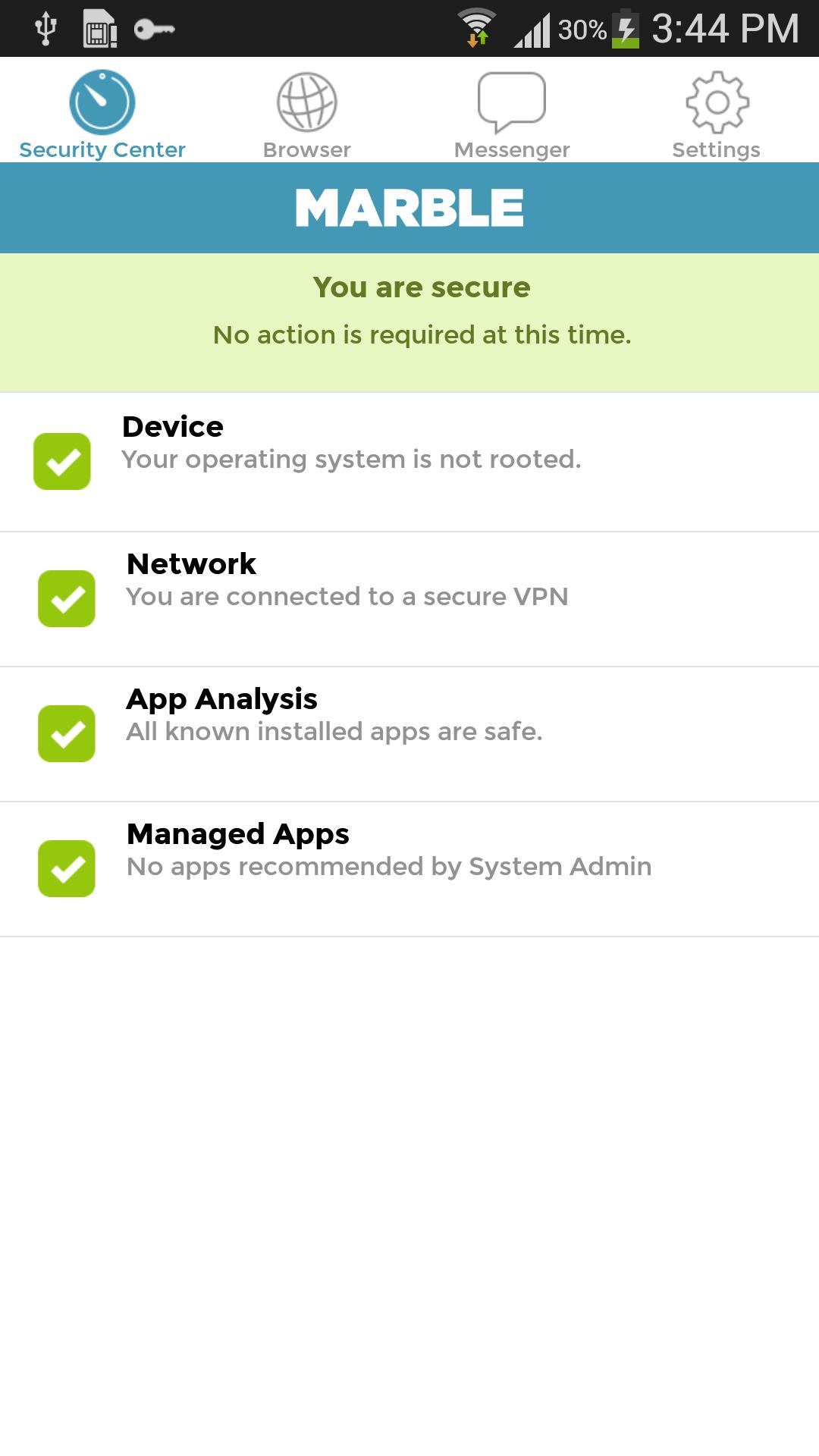819x1456 pixels.
Task: Tap the battery charging indicator
Action: point(626,29)
